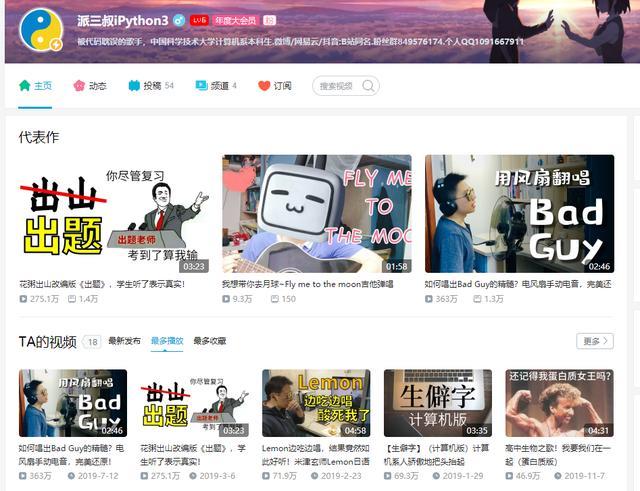
Task: Click the TA的视频 section heading
Action: point(47,342)
